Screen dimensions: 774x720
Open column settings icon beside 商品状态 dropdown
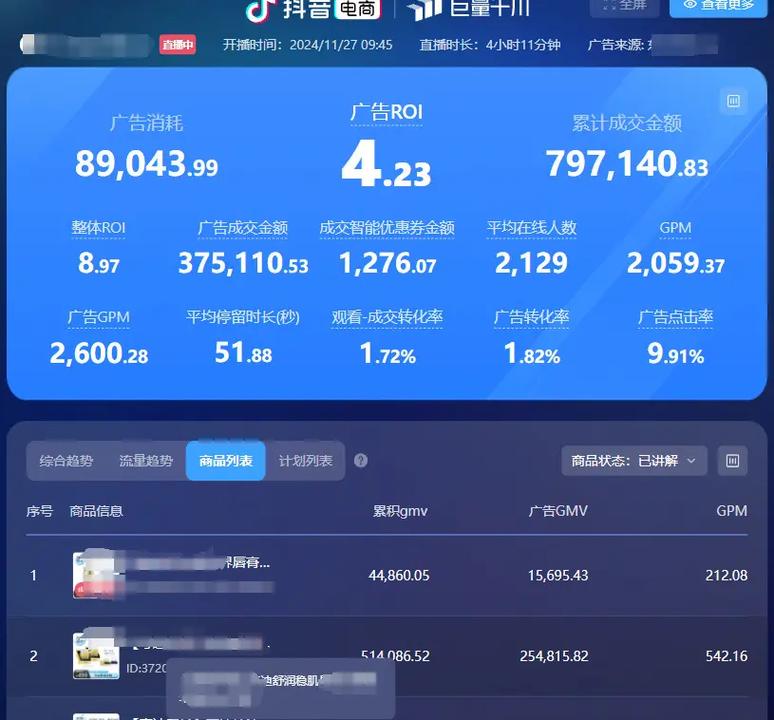click(733, 461)
